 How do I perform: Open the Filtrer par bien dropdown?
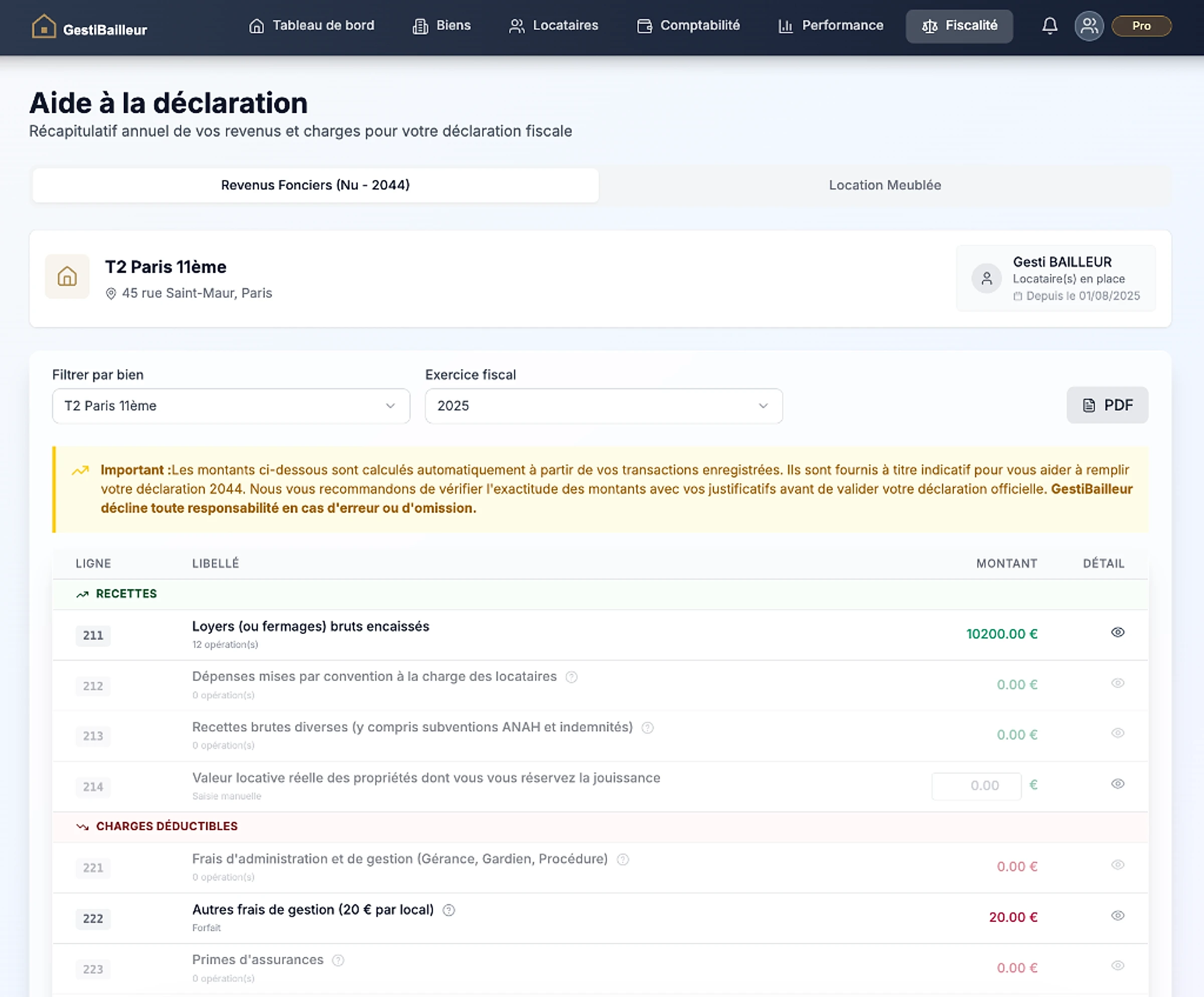231,406
